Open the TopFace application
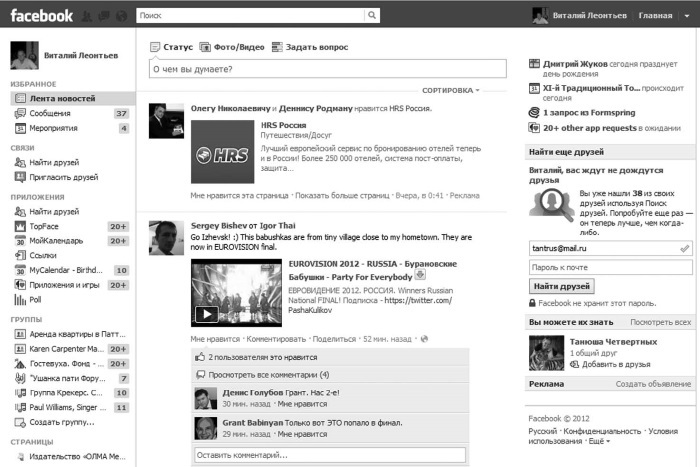 click(44, 226)
